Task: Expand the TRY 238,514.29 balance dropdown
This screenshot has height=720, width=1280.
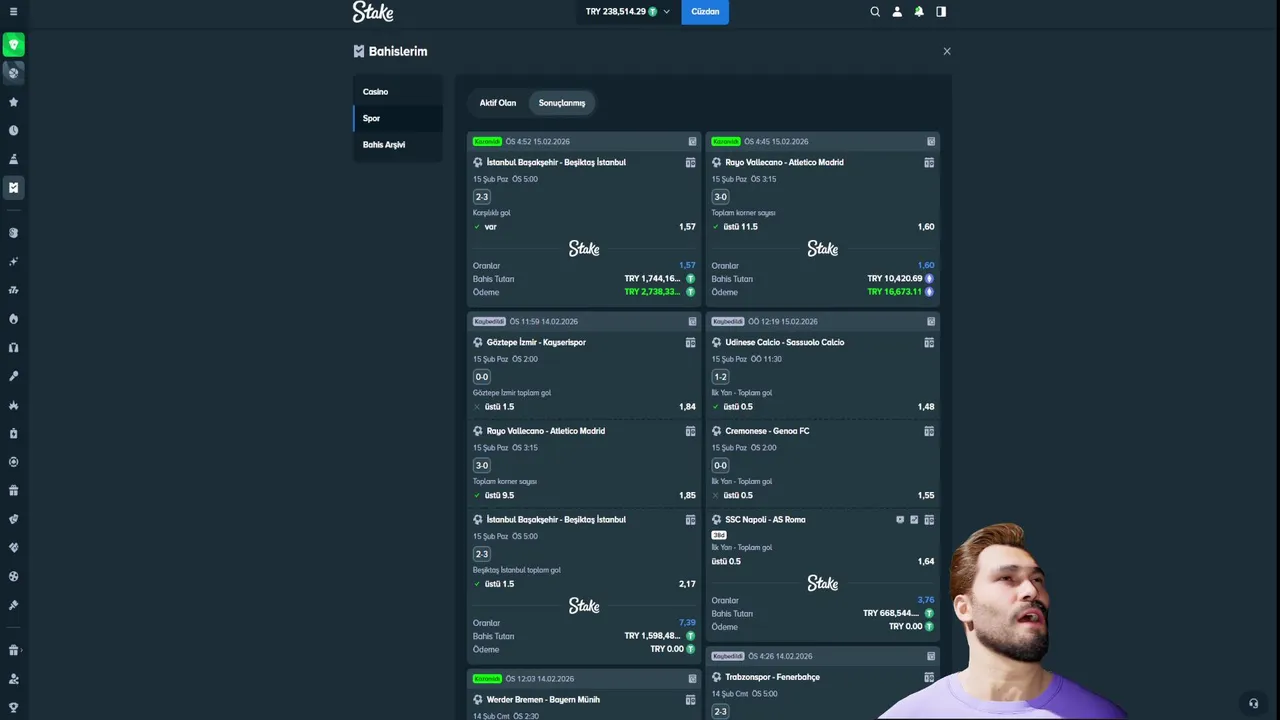Action: click(628, 12)
